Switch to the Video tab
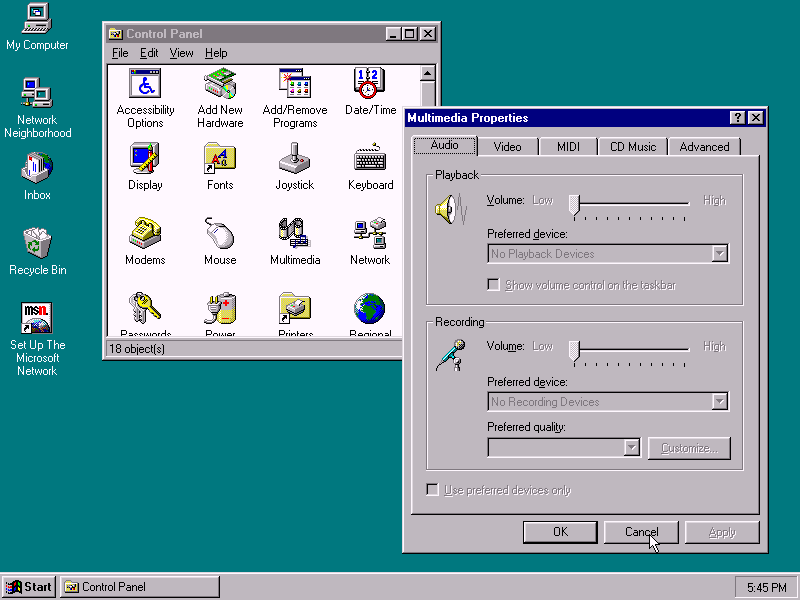 (508, 147)
